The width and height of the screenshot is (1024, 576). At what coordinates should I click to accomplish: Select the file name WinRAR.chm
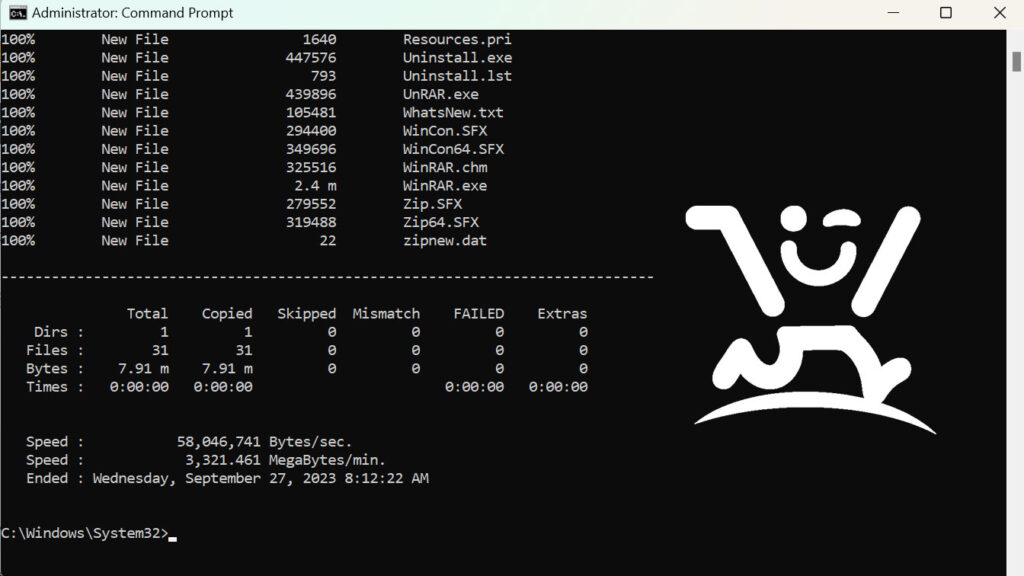445,167
